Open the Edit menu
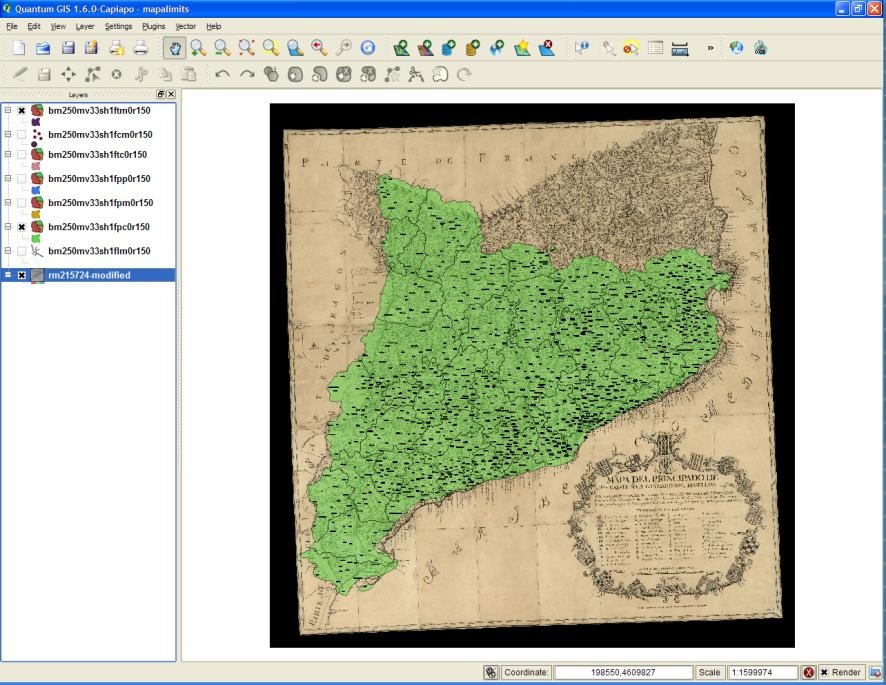 [x=34, y=26]
